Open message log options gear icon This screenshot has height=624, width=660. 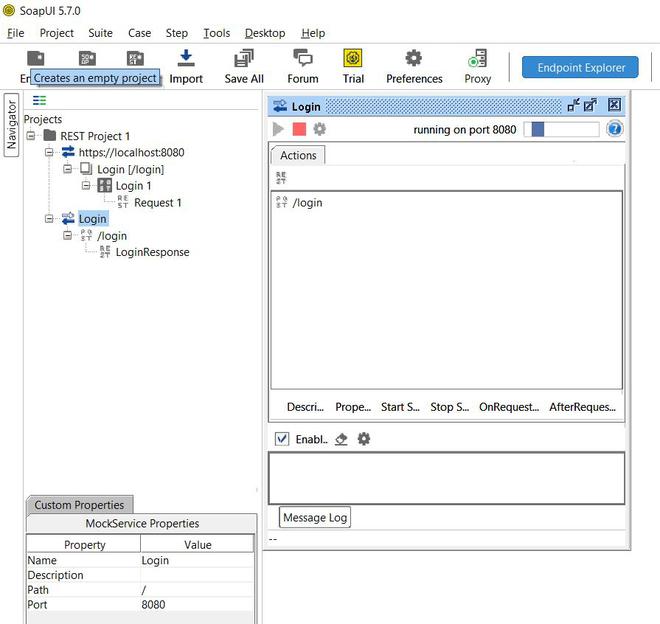click(364, 439)
